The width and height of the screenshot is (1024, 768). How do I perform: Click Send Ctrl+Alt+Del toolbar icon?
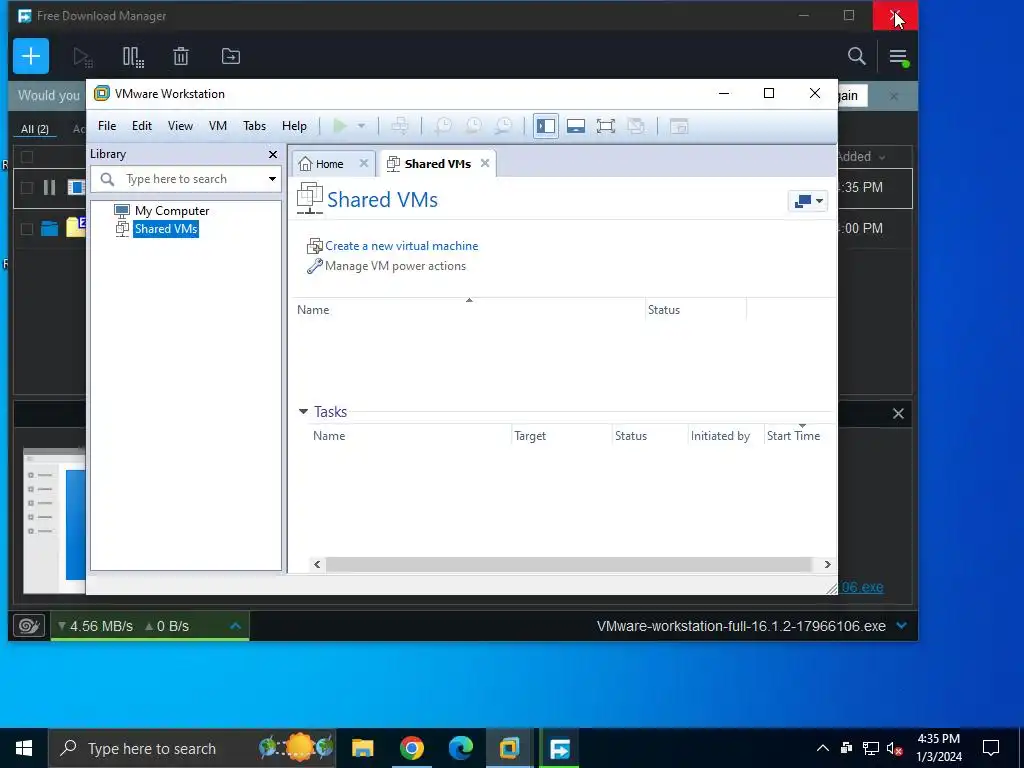click(x=400, y=126)
